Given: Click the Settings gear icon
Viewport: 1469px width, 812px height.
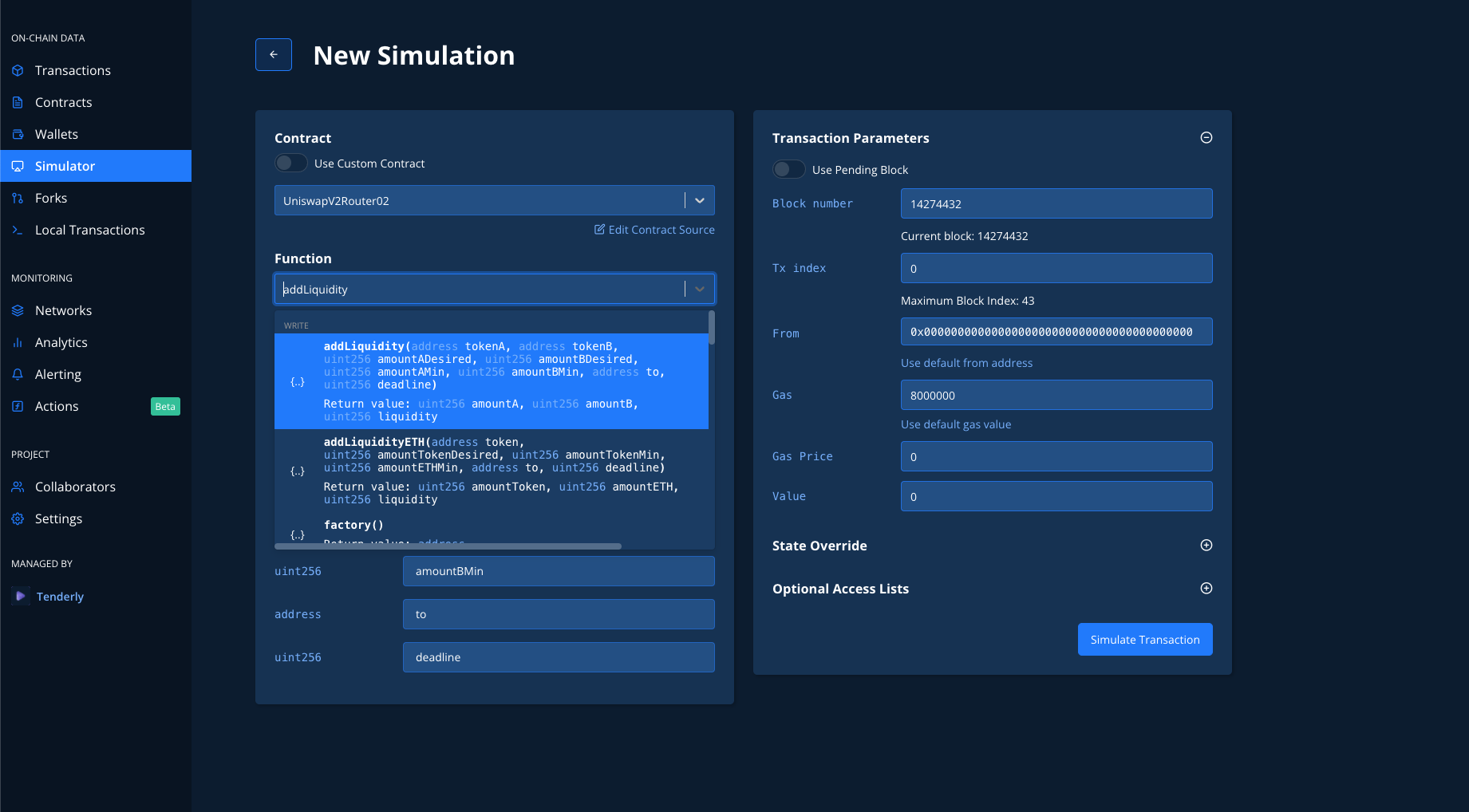Looking at the screenshot, I should pos(18,518).
